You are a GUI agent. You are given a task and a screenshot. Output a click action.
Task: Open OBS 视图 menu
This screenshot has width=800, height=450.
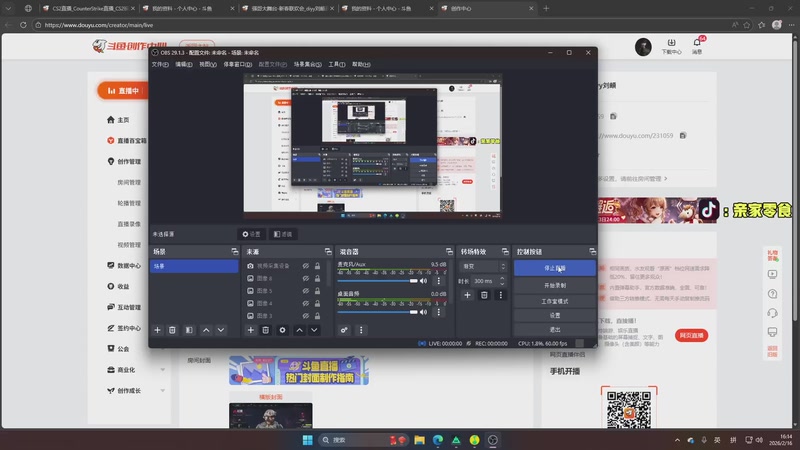click(208, 64)
